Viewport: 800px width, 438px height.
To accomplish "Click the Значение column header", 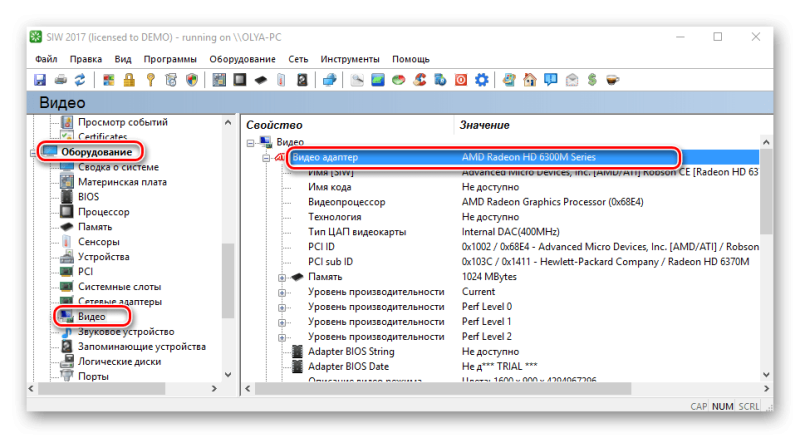I will (485, 125).
